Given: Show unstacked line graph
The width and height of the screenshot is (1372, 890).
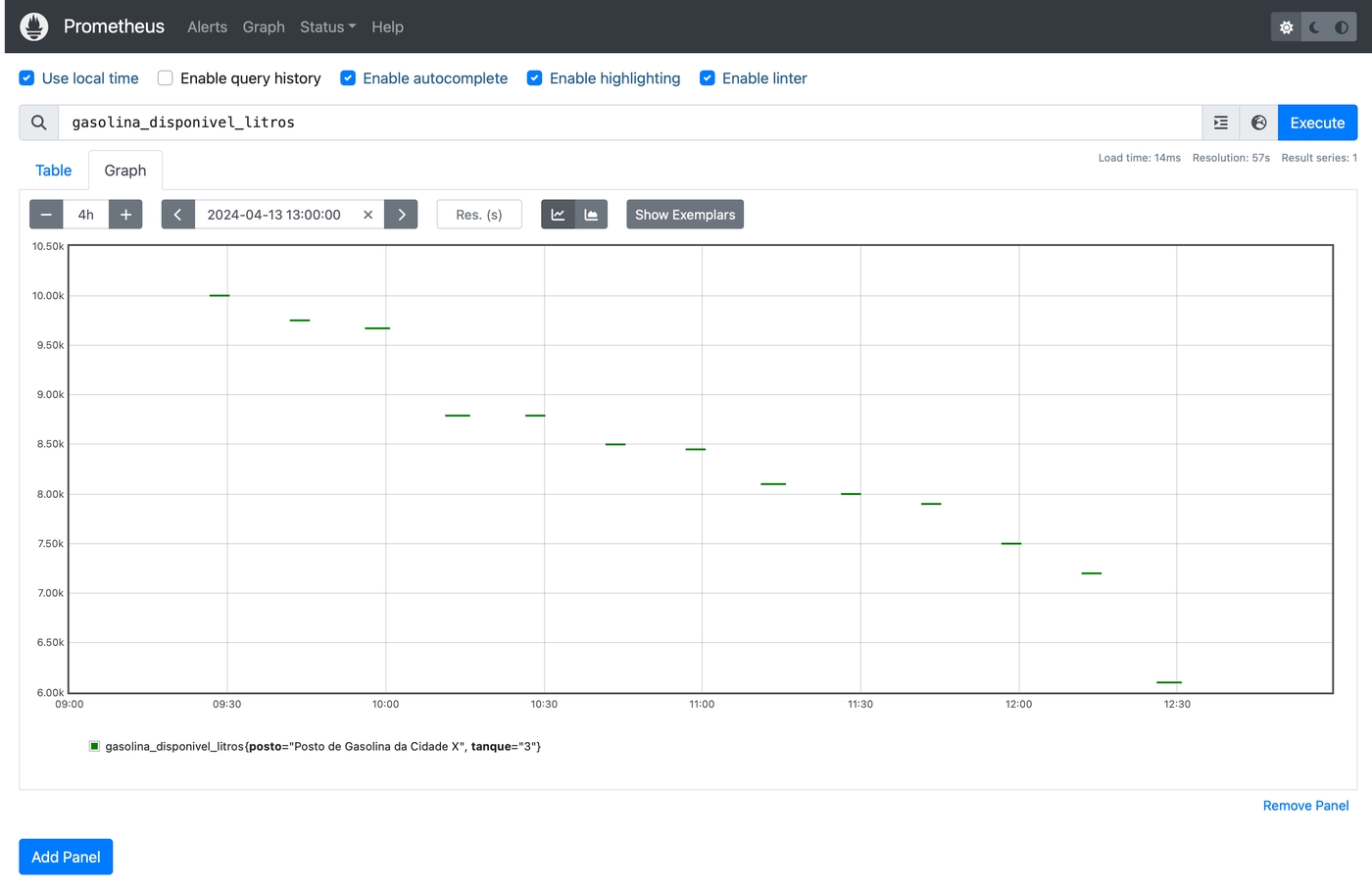Looking at the screenshot, I should (x=558, y=215).
